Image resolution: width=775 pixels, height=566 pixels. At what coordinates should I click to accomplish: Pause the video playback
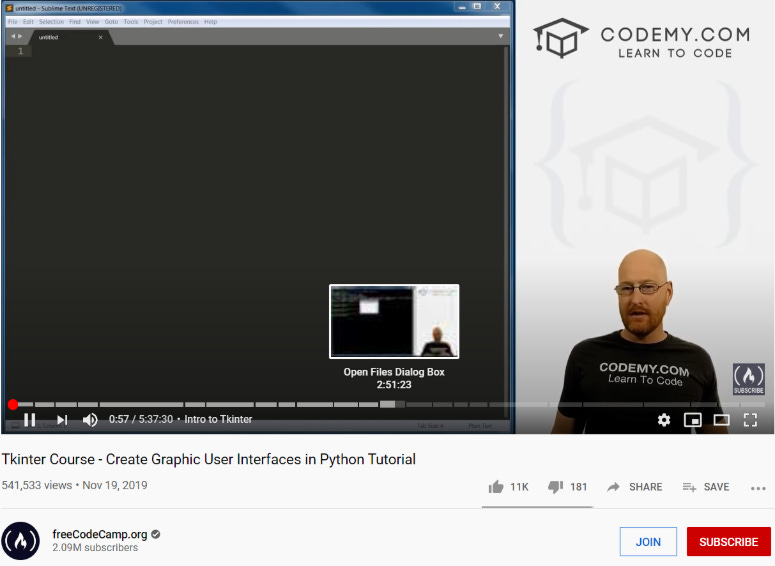click(x=29, y=420)
